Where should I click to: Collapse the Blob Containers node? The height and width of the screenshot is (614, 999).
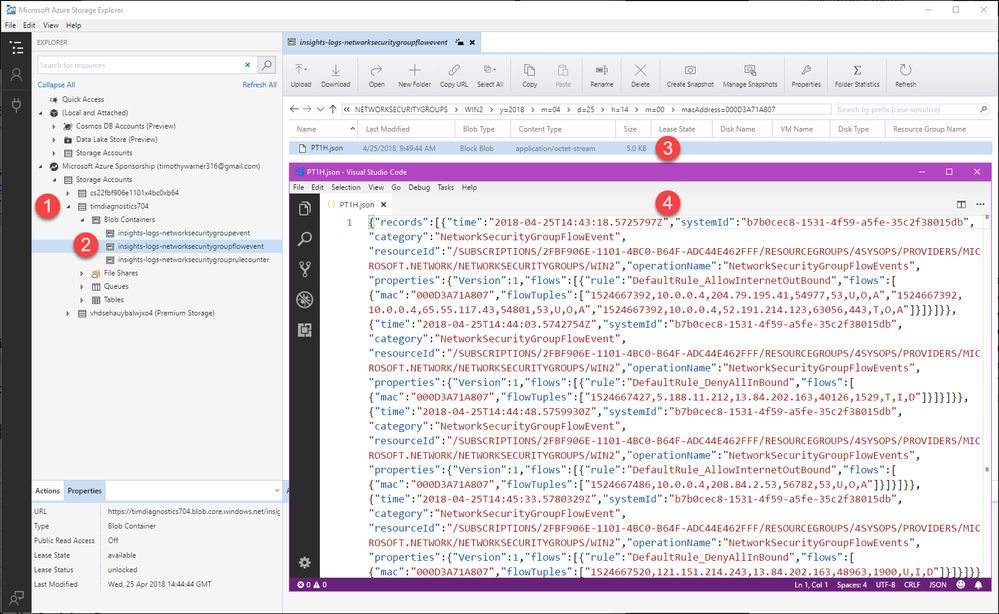(82, 220)
